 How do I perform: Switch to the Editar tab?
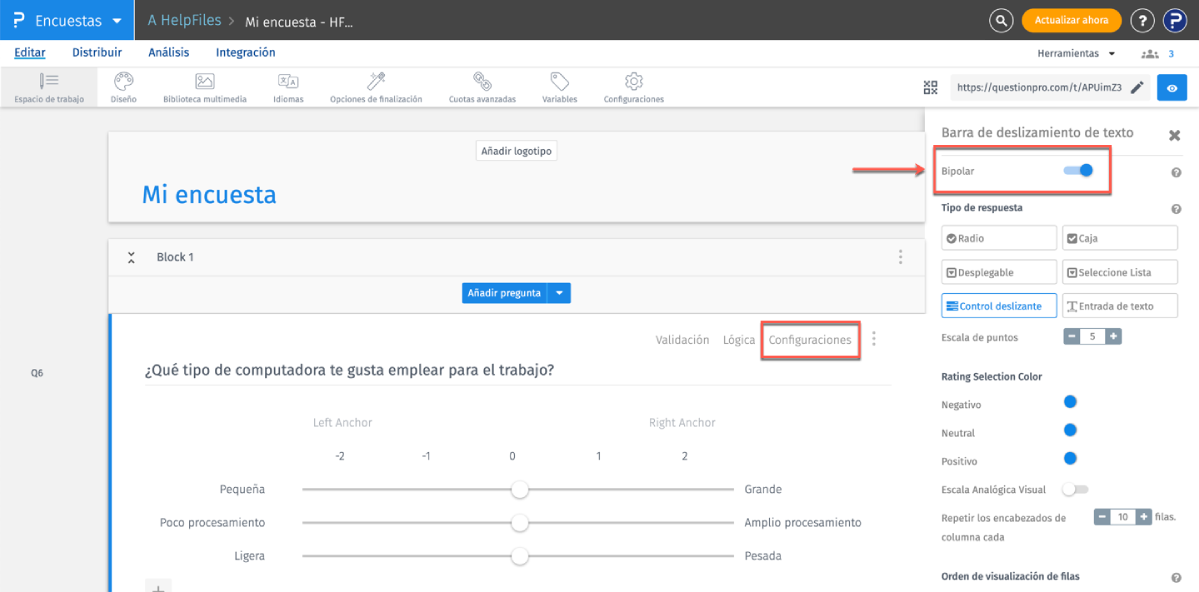(30, 53)
